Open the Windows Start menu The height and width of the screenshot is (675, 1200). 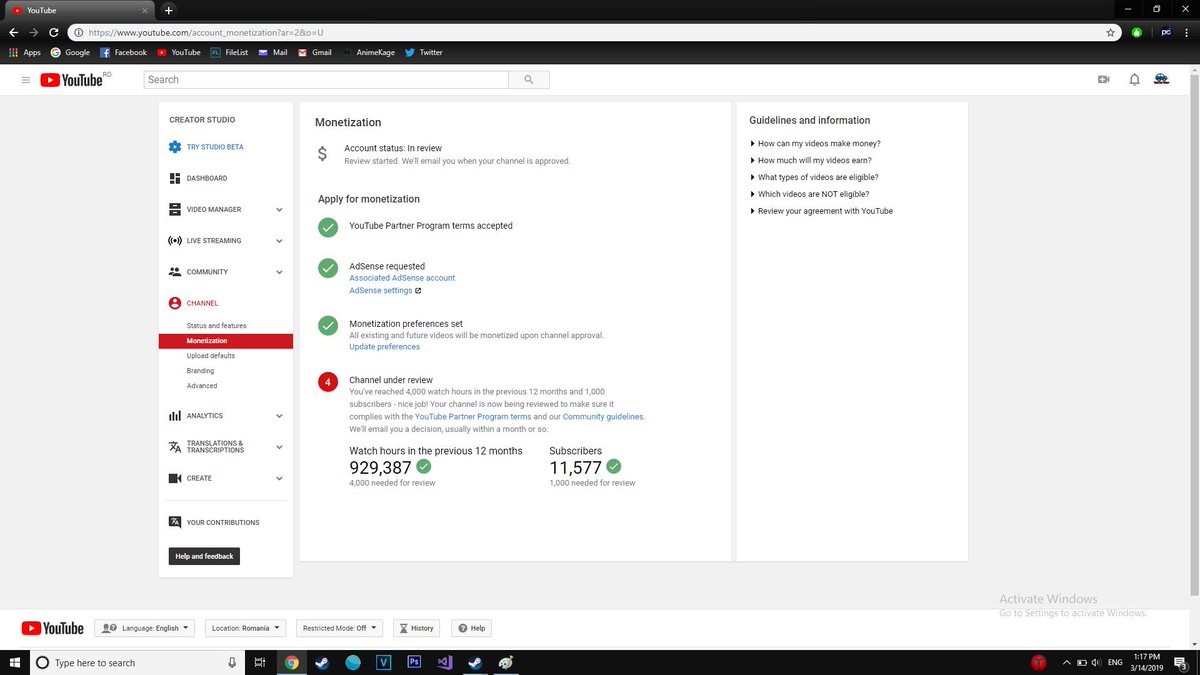[15, 662]
